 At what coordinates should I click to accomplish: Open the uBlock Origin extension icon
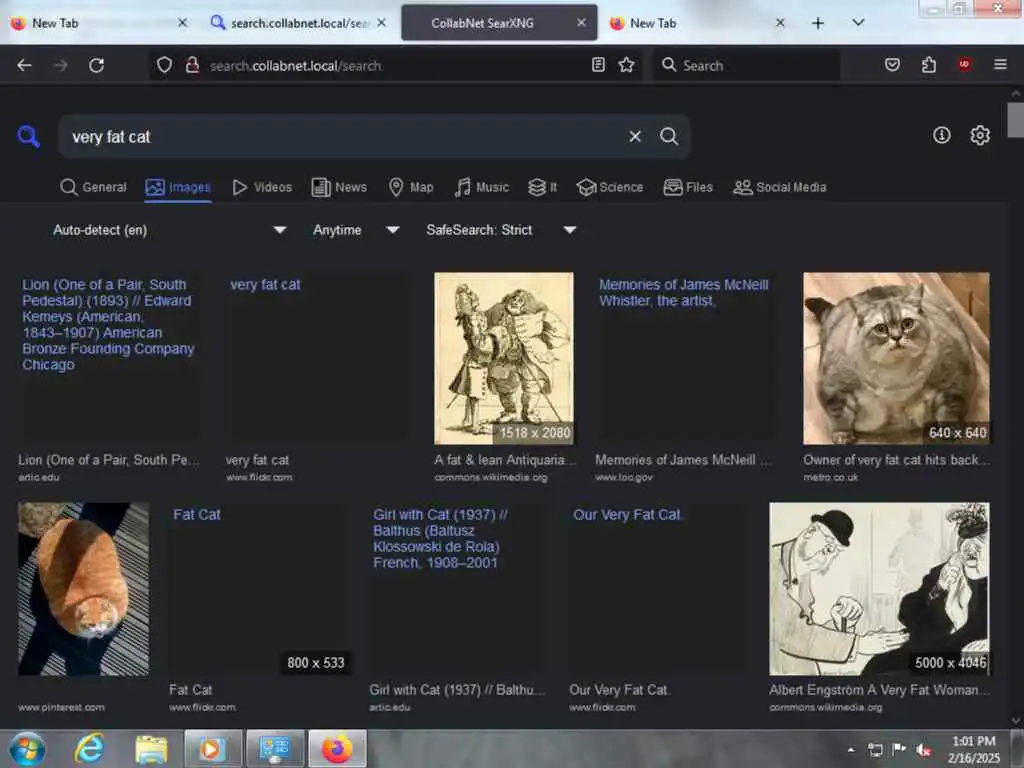pos(965,64)
